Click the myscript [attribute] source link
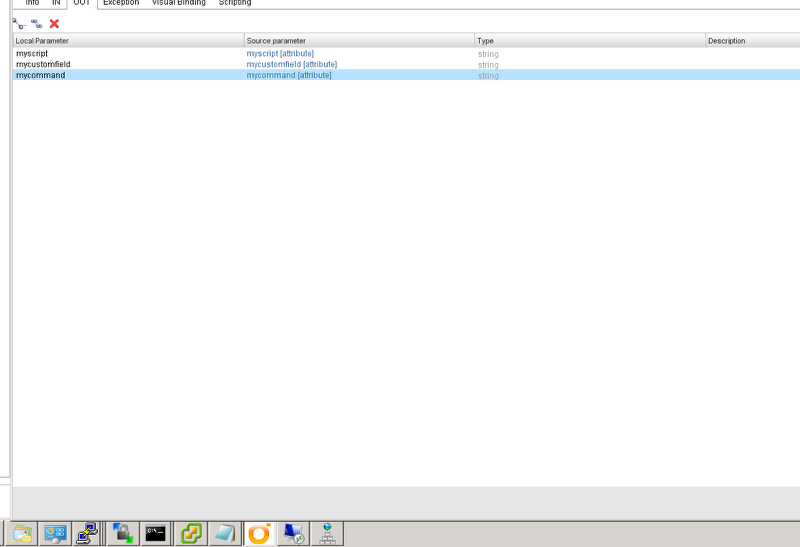This screenshot has height=547, width=800. 280,53
